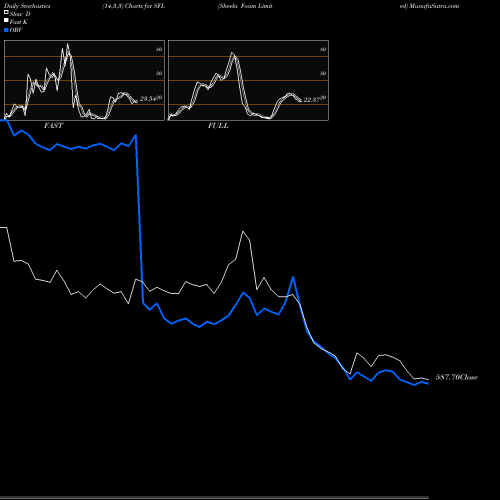
Task: Click the 80 level label in FAST chart
Action: point(159,49)
